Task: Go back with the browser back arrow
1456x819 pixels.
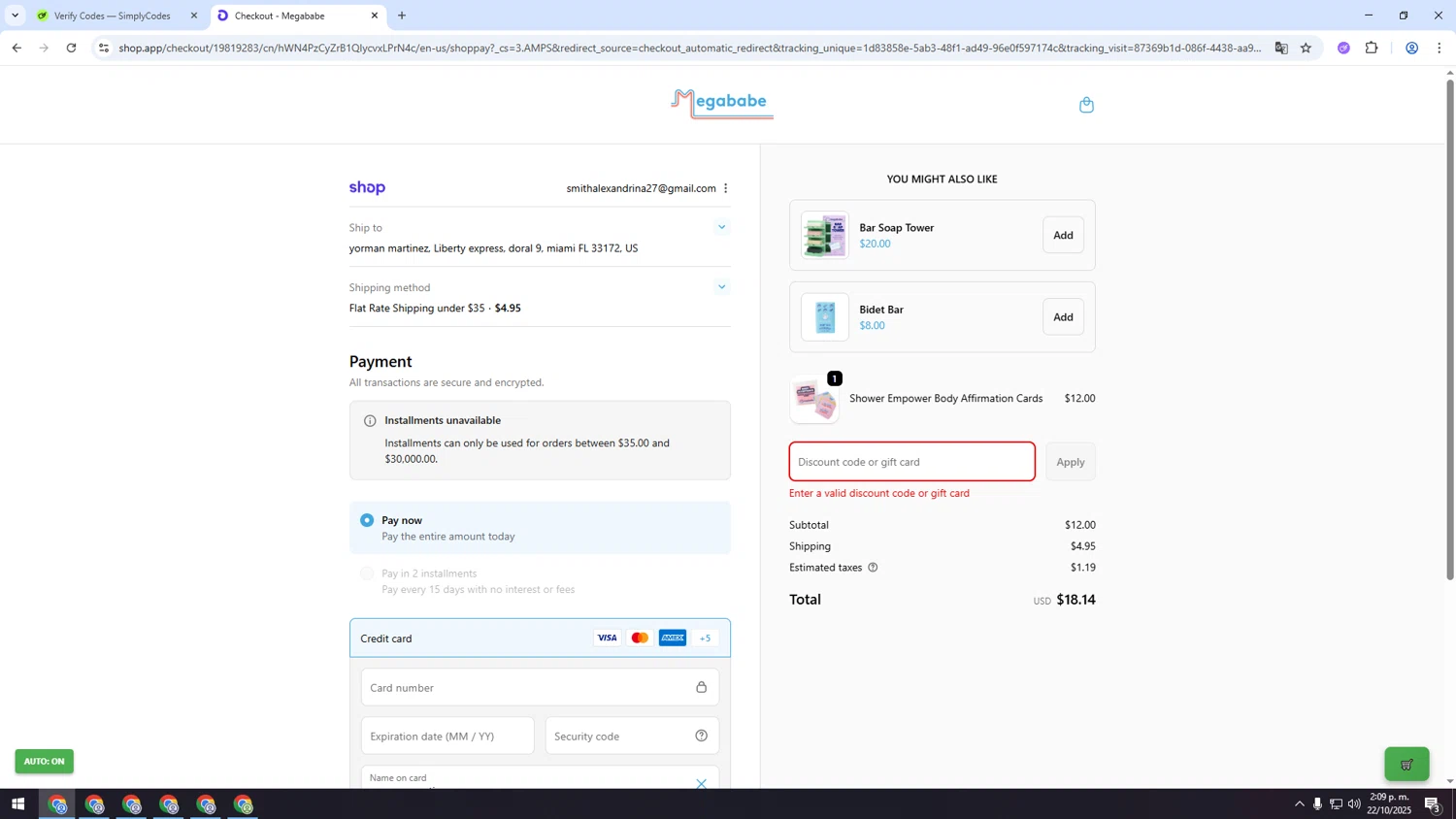Action: point(17,48)
